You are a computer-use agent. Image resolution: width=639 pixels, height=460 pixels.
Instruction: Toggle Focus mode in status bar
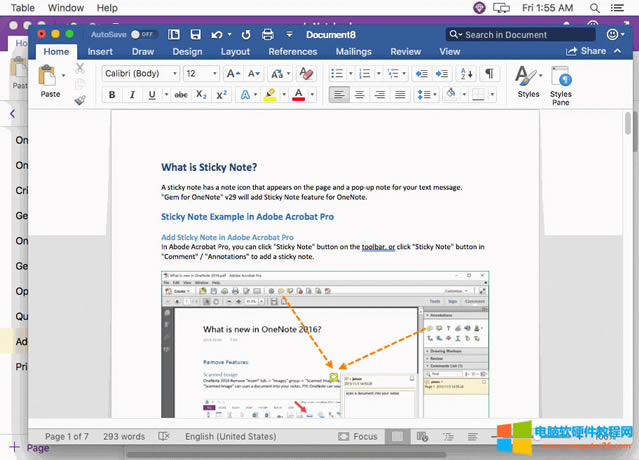coord(359,436)
